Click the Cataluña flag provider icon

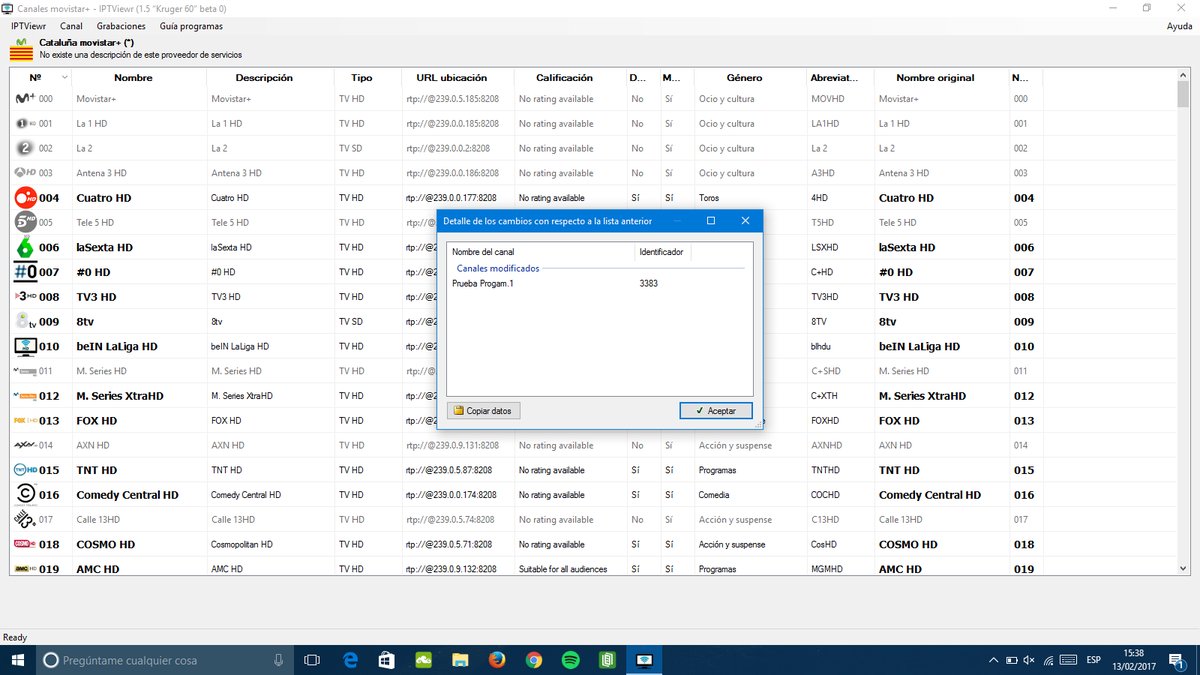point(21,49)
